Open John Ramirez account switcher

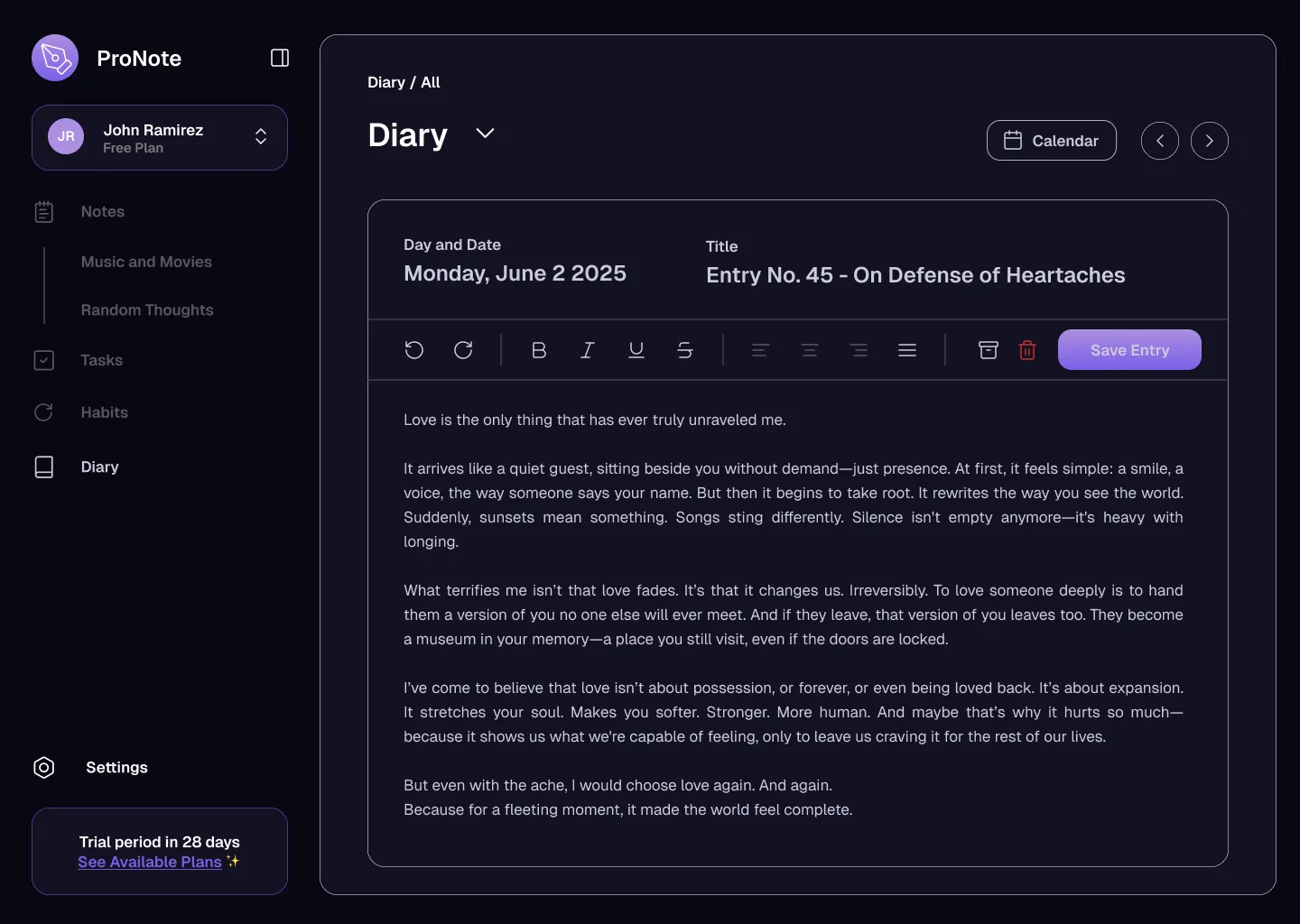[160, 137]
